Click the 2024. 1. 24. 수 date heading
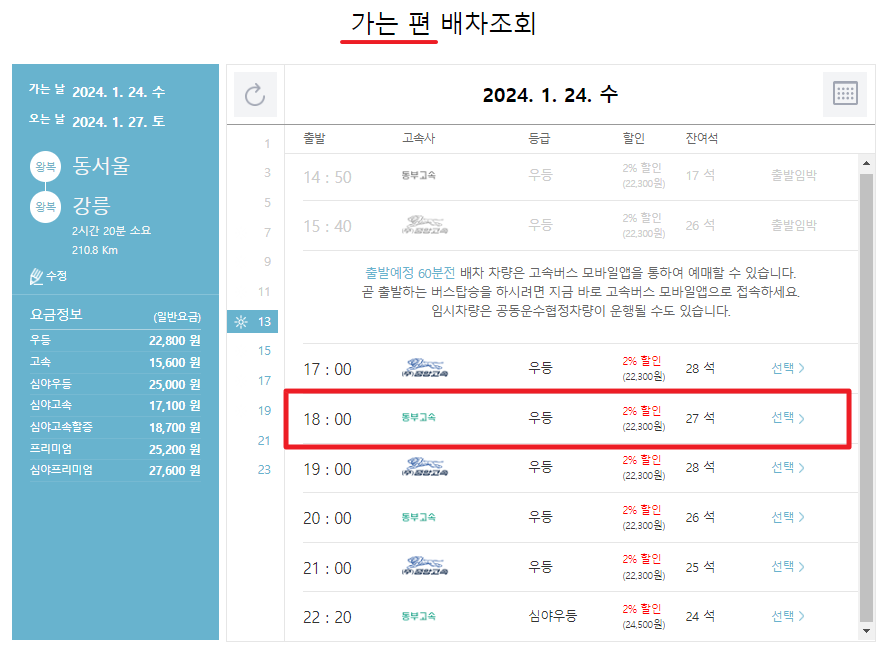 click(x=550, y=95)
